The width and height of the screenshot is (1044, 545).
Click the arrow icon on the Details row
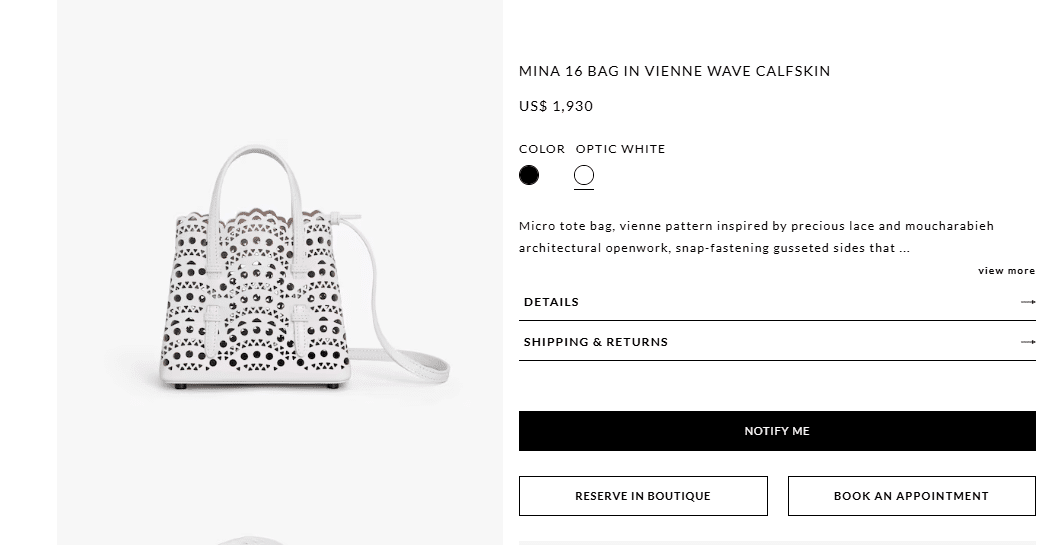coord(1027,302)
